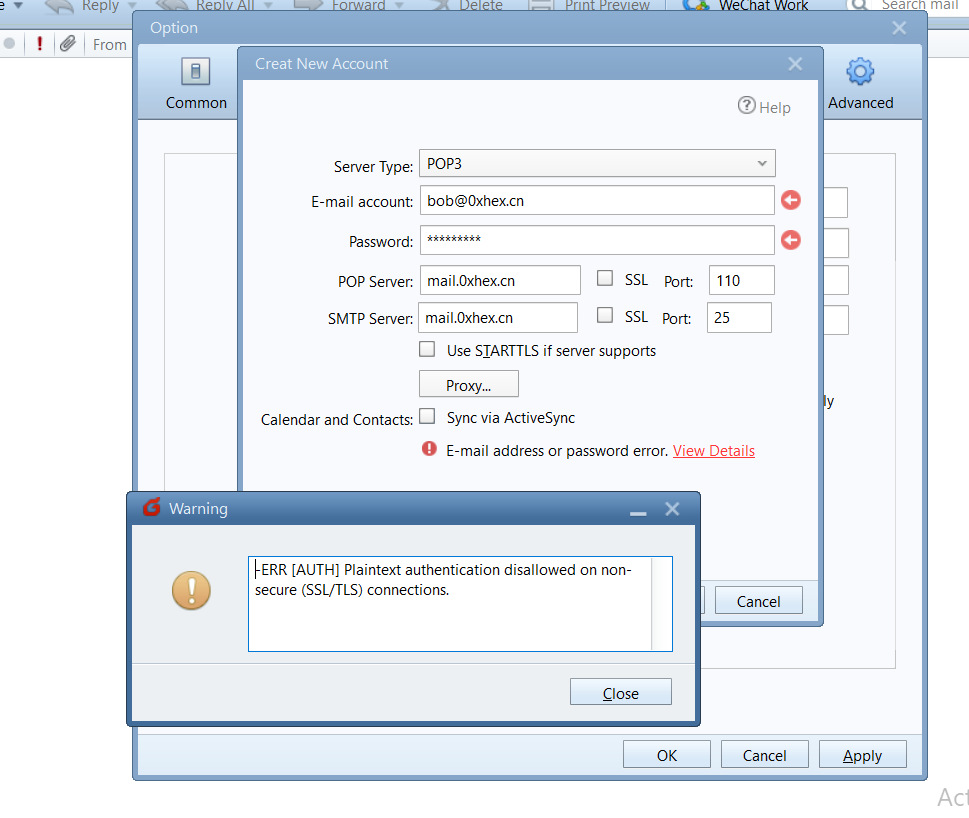This screenshot has width=969, height=818.
Task: Enable SSL for the SMTP server
Action: [x=605, y=315]
